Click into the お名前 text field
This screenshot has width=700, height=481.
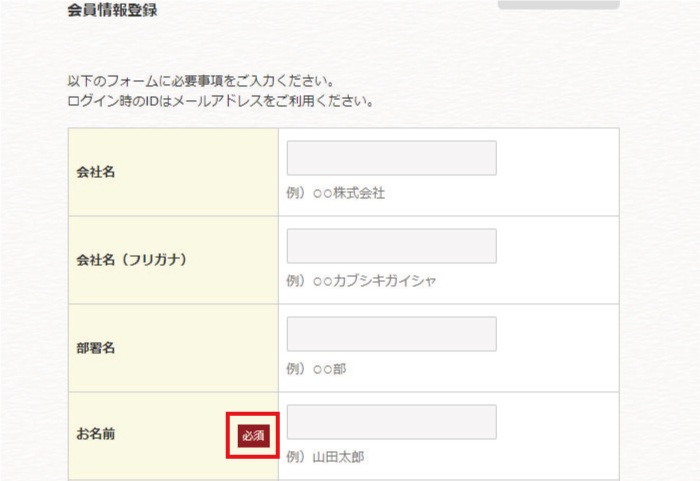click(391, 422)
